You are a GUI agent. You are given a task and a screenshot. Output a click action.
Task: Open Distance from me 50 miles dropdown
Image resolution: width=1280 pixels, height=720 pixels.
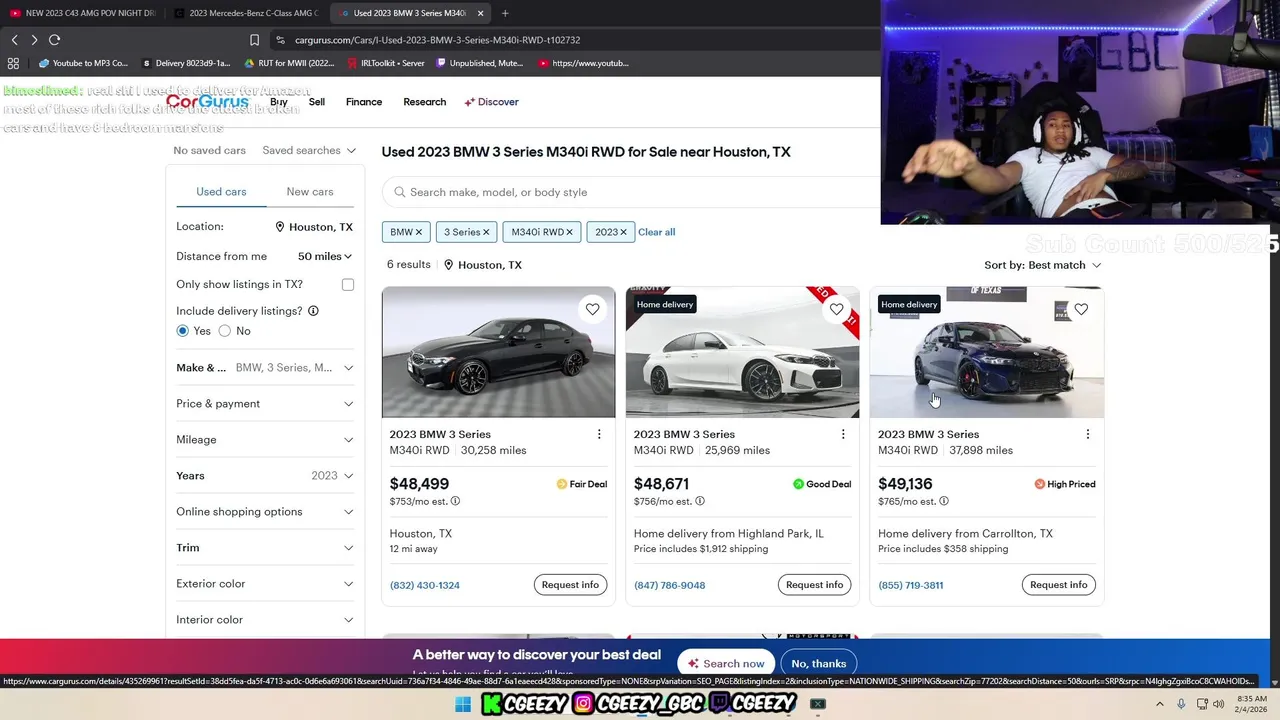click(x=325, y=256)
